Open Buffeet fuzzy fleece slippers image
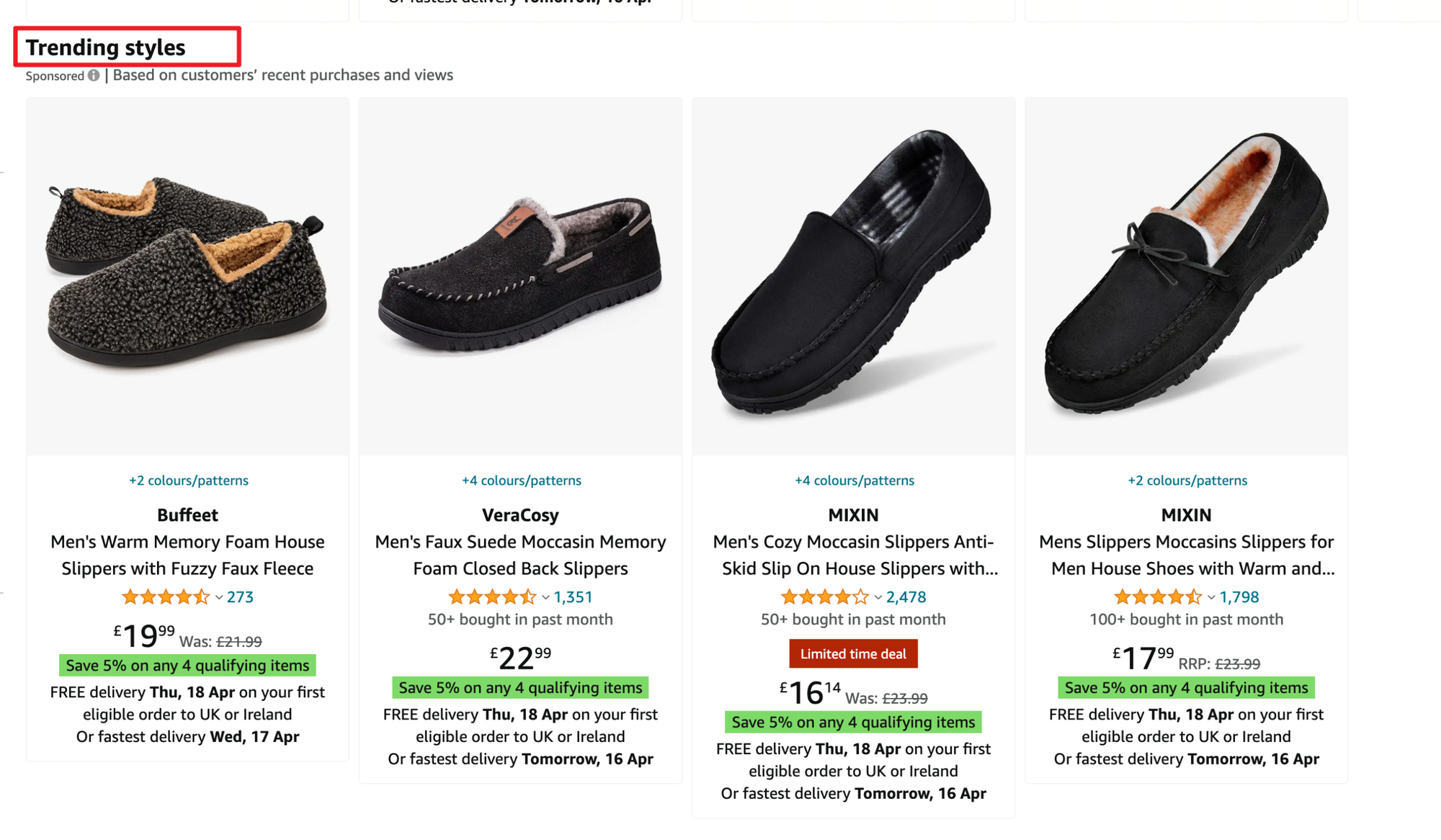 [x=187, y=276]
